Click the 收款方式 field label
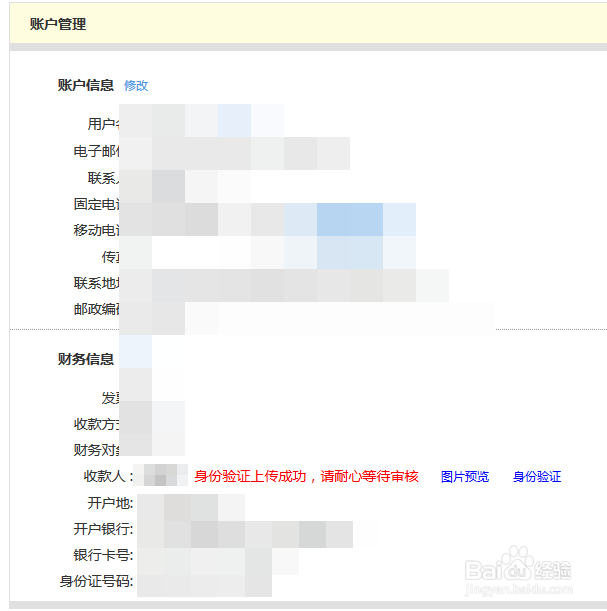The width and height of the screenshot is (607, 611). pos(96,424)
